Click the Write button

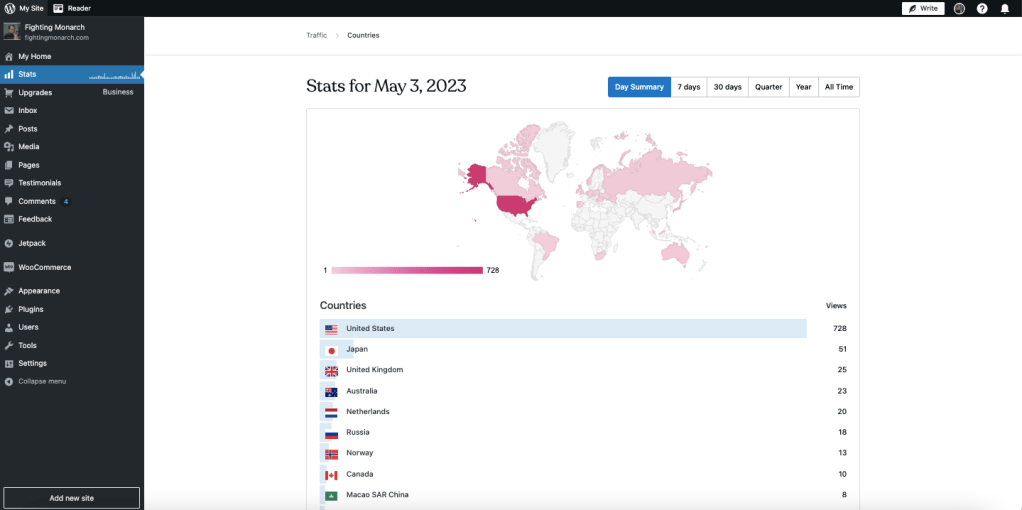click(922, 8)
